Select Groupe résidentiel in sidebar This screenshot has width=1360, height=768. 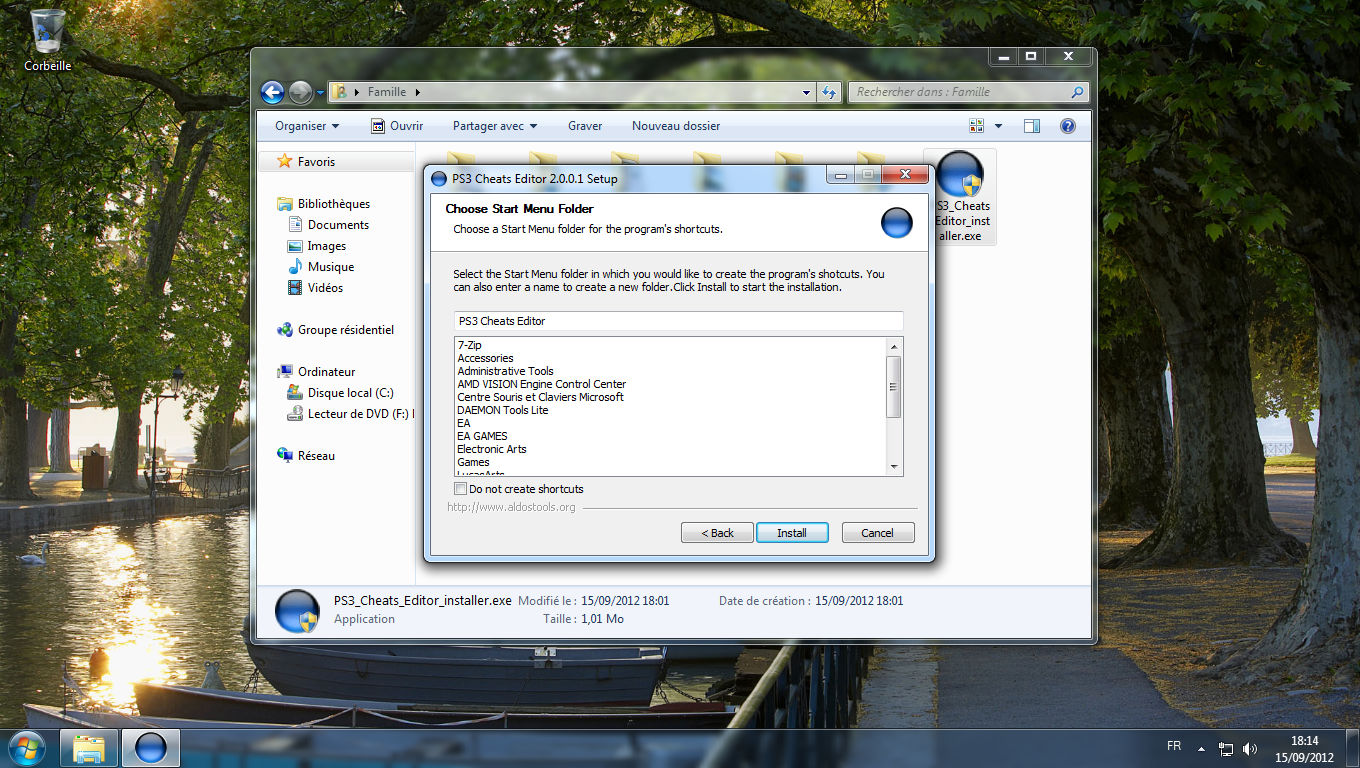click(346, 330)
